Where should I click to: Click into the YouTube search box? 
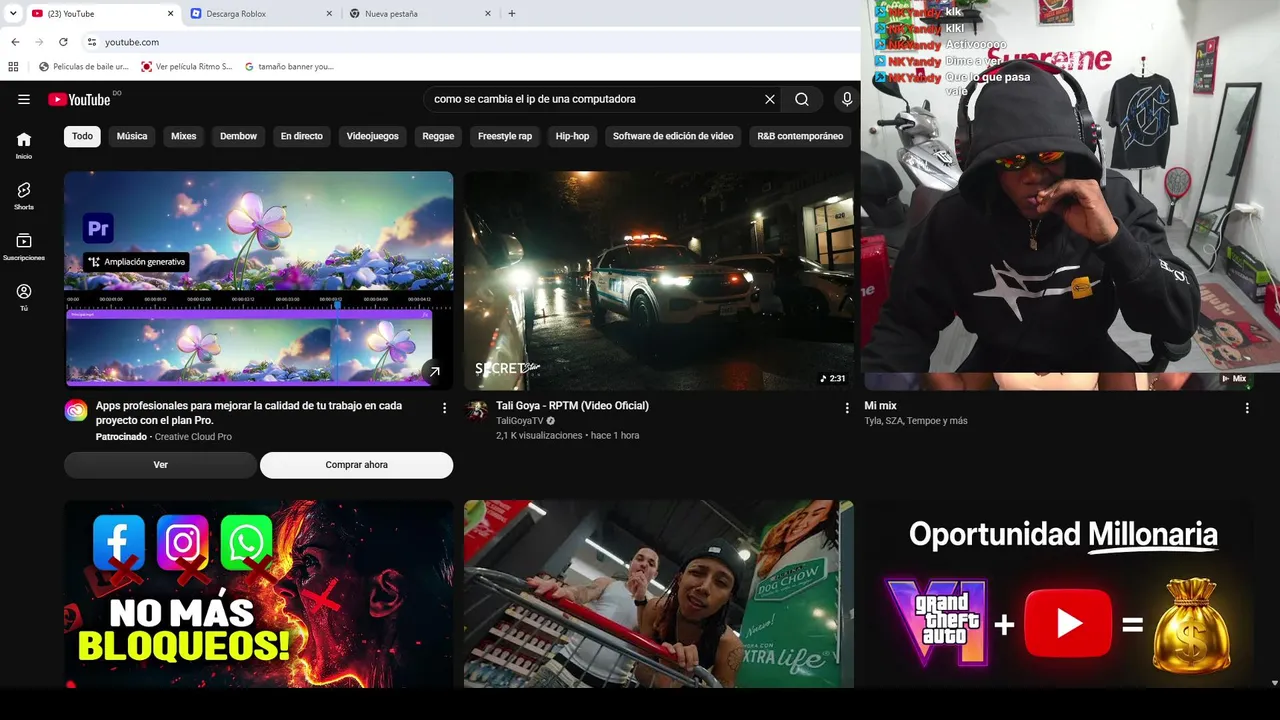click(595, 99)
